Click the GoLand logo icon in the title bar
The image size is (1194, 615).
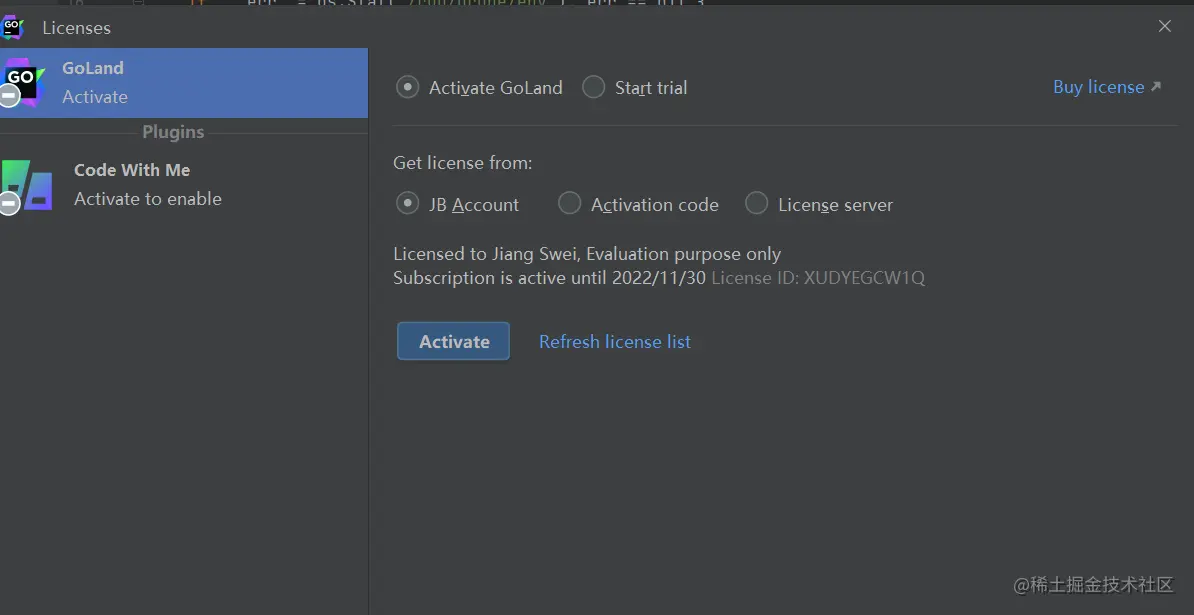[11, 27]
